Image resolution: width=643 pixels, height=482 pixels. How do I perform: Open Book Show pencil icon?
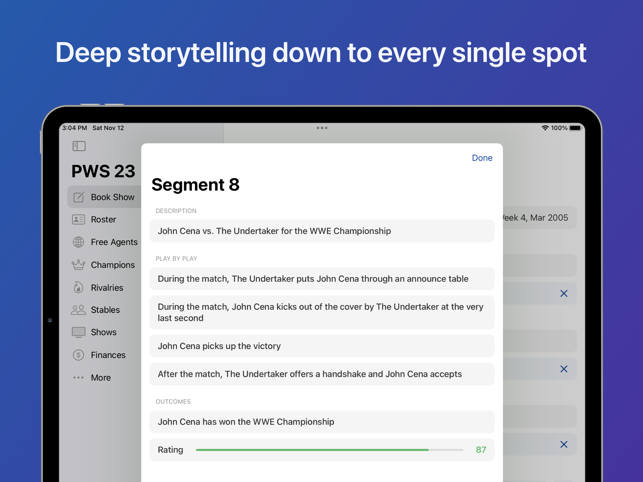coord(79,197)
